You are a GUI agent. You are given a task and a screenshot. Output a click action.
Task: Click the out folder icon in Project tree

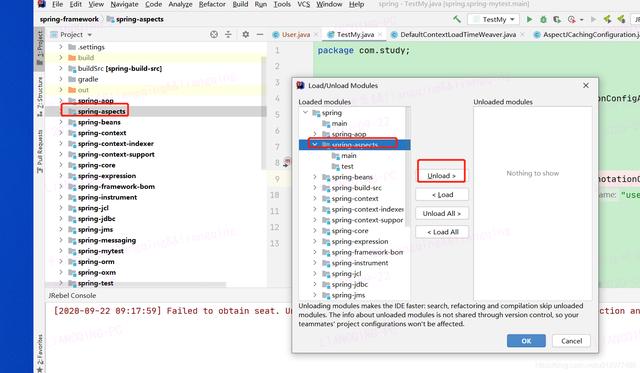pos(72,90)
